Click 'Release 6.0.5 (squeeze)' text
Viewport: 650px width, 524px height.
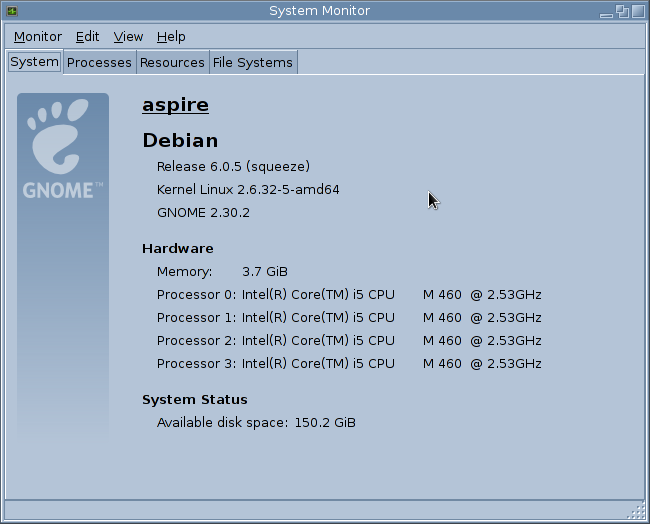(233, 167)
